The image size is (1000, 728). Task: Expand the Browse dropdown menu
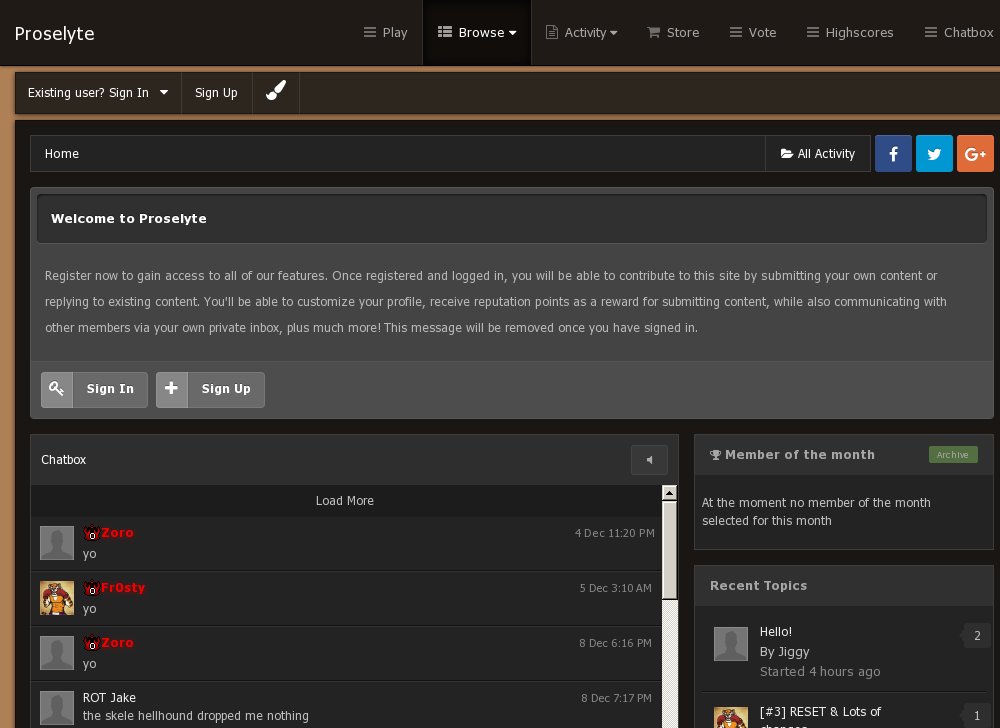coord(477,32)
